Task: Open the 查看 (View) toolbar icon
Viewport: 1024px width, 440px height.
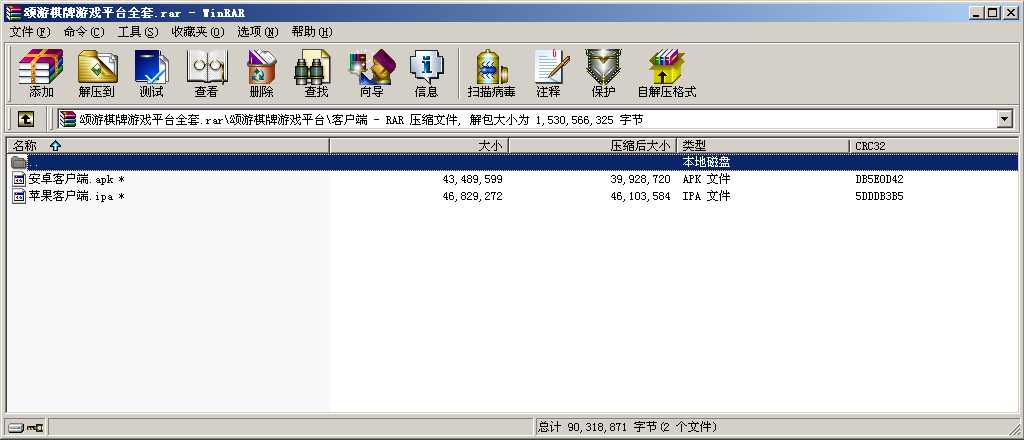Action: pyautogui.click(x=206, y=73)
